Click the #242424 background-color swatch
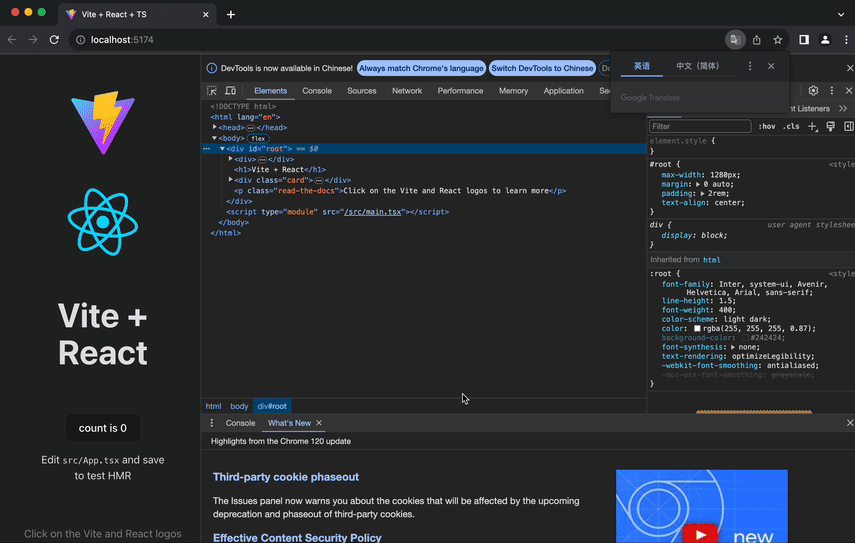 744,338
